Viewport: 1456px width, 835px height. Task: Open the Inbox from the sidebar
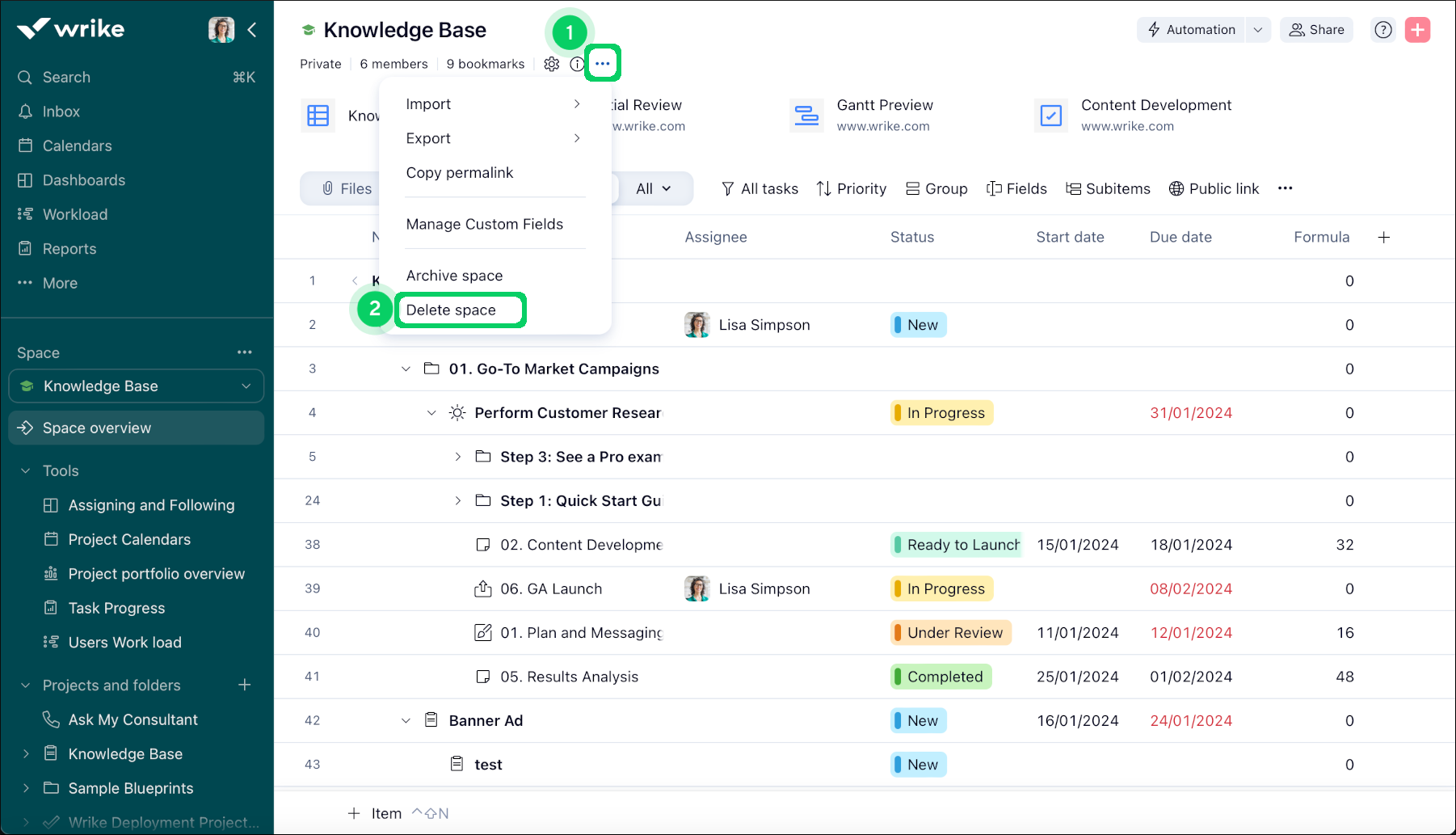click(x=61, y=111)
